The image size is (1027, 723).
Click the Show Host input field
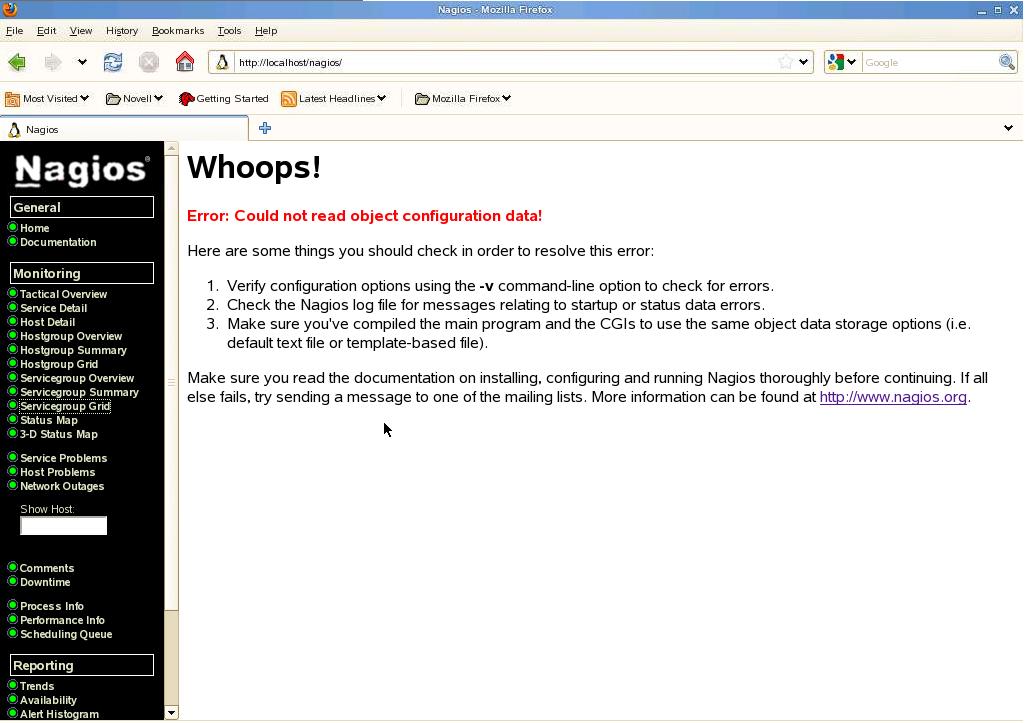click(x=63, y=526)
